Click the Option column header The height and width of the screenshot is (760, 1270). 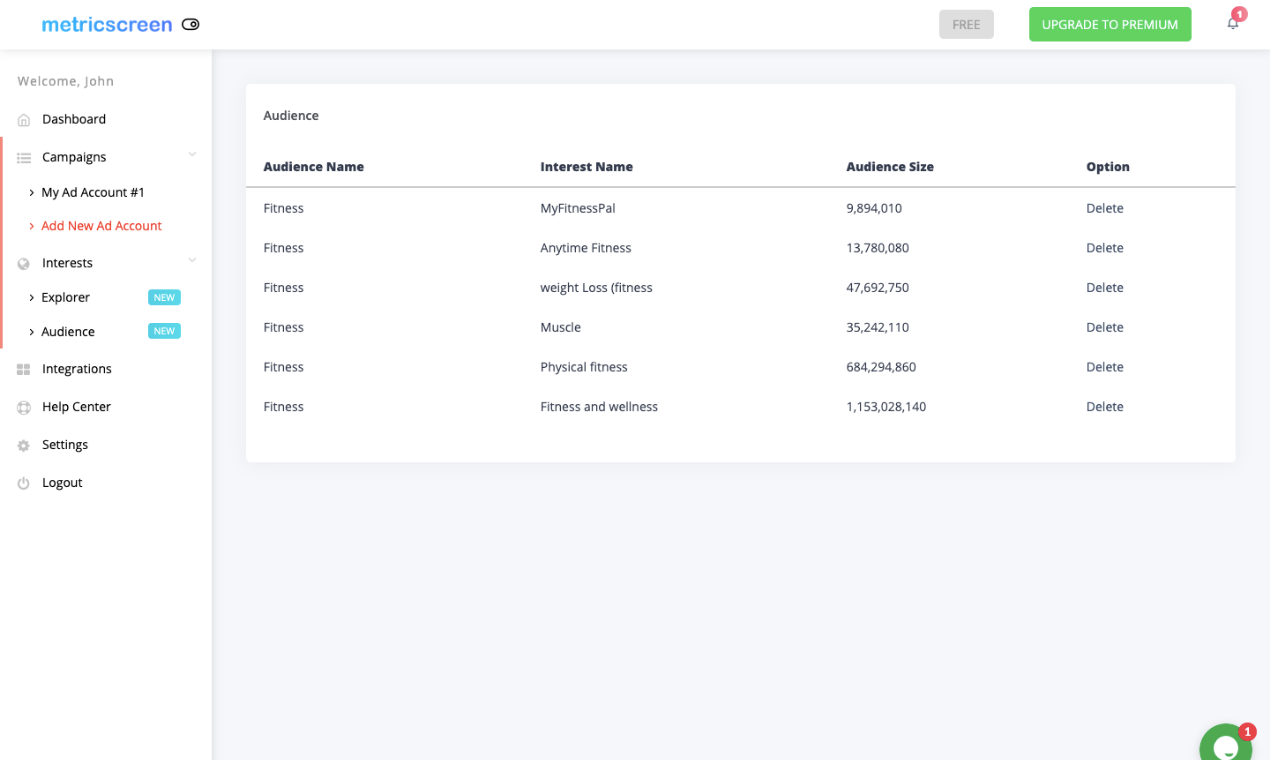point(1108,167)
